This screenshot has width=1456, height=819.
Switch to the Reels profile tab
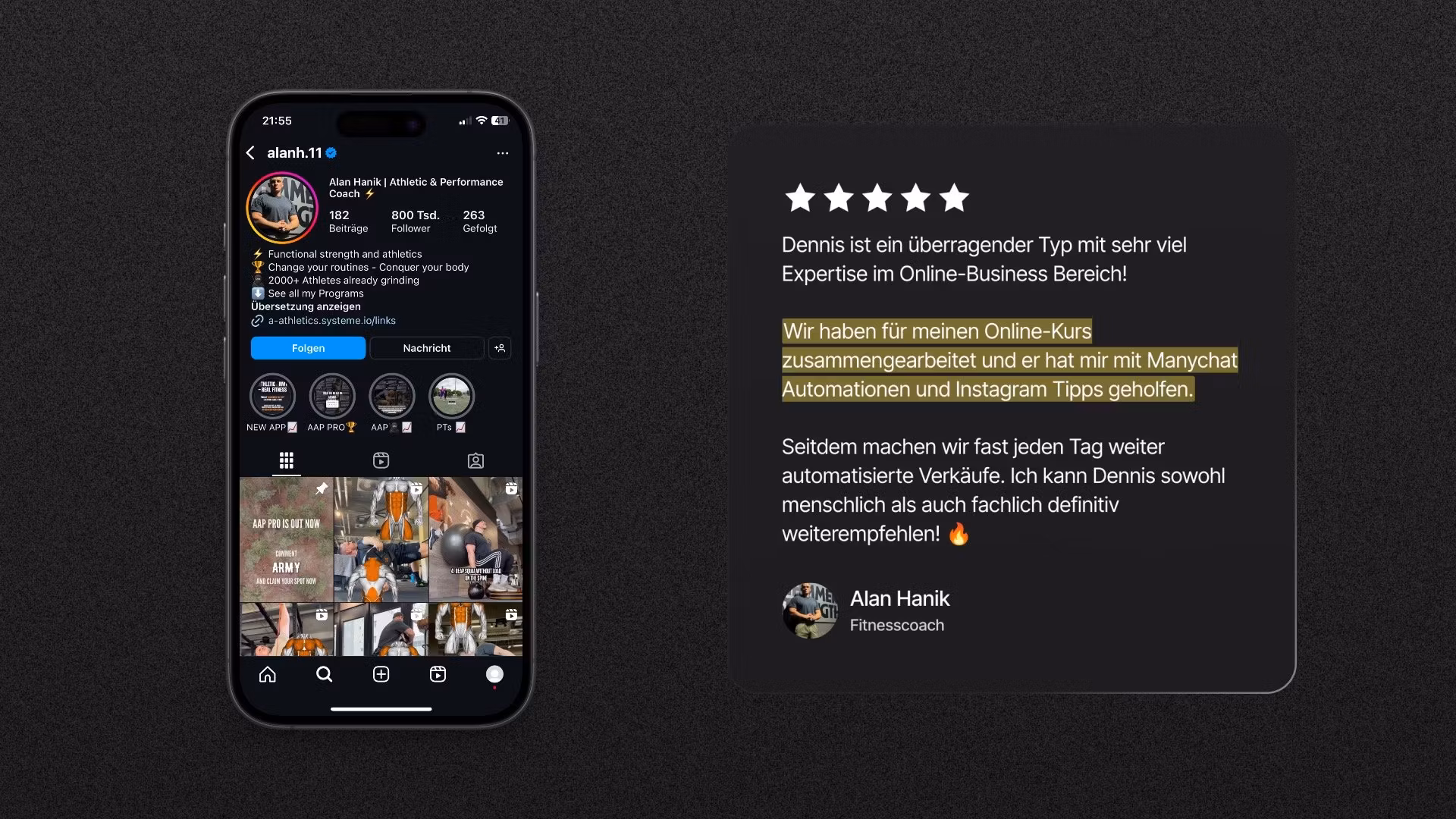(x=381, y=460)
